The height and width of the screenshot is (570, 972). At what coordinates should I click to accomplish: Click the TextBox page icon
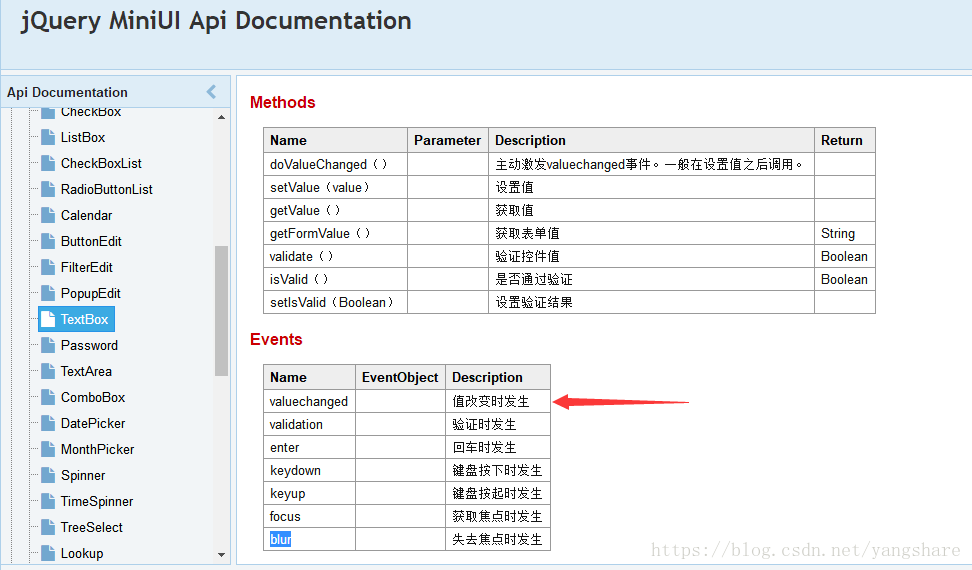pyautogui.click(x=48, y=319)
